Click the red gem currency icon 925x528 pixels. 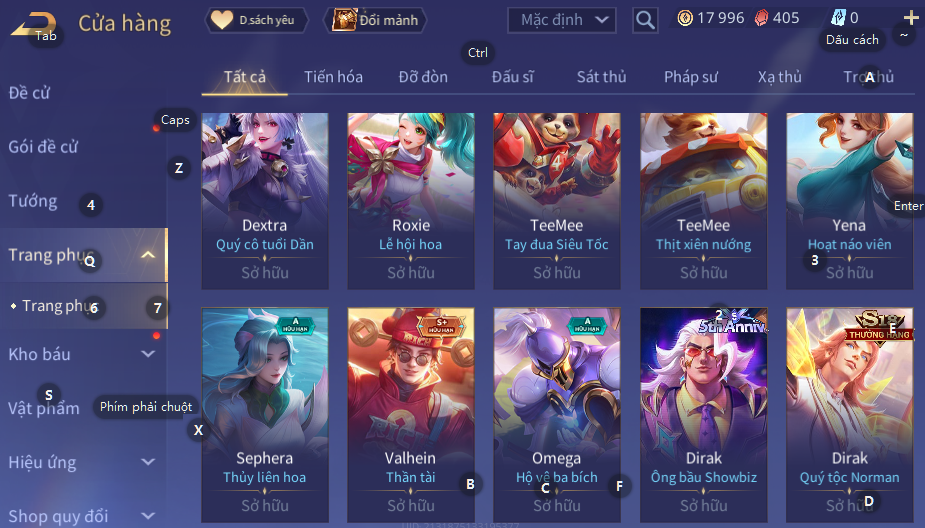(x=762, y=18)
